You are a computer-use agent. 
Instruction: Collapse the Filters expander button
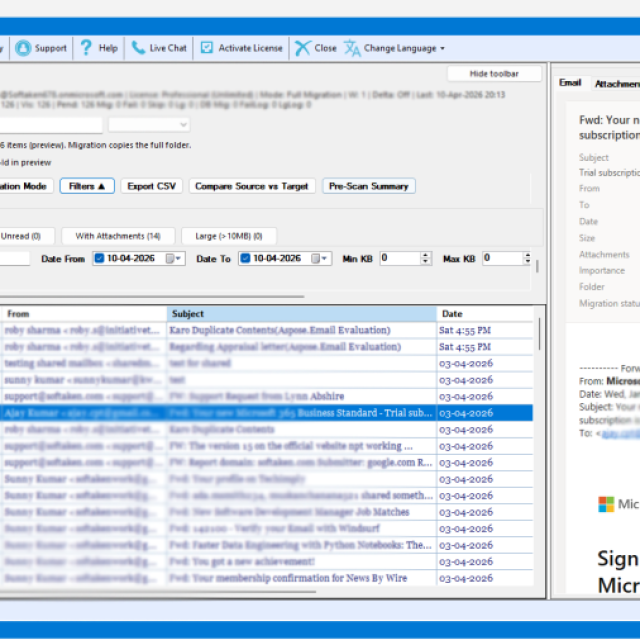86,186
